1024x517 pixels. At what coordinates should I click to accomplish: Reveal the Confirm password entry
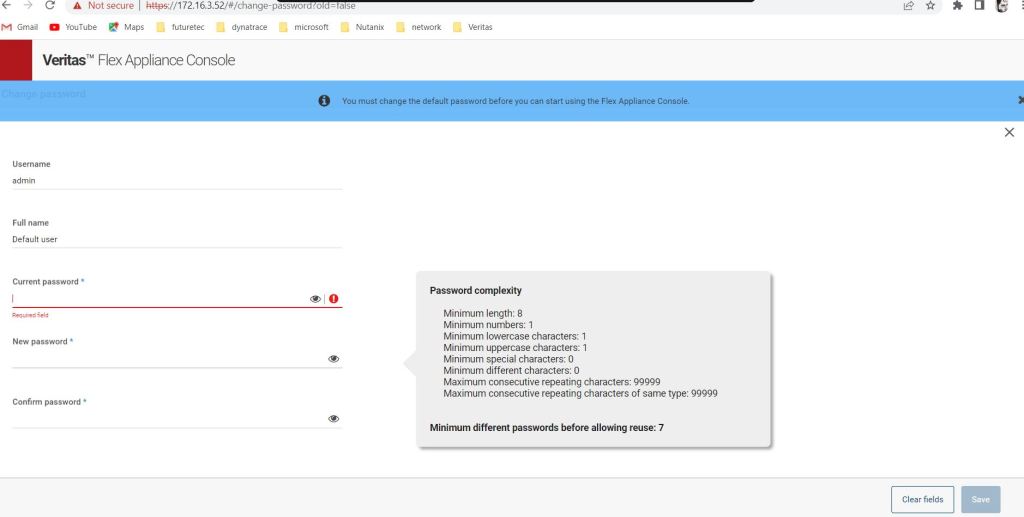333,419
